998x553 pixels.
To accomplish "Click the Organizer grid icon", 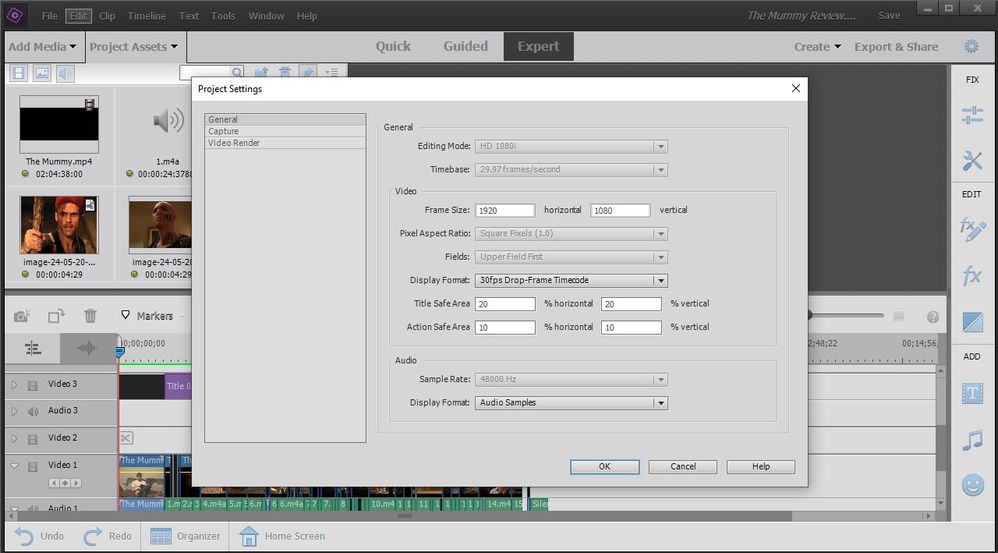I will click(160, 536).
